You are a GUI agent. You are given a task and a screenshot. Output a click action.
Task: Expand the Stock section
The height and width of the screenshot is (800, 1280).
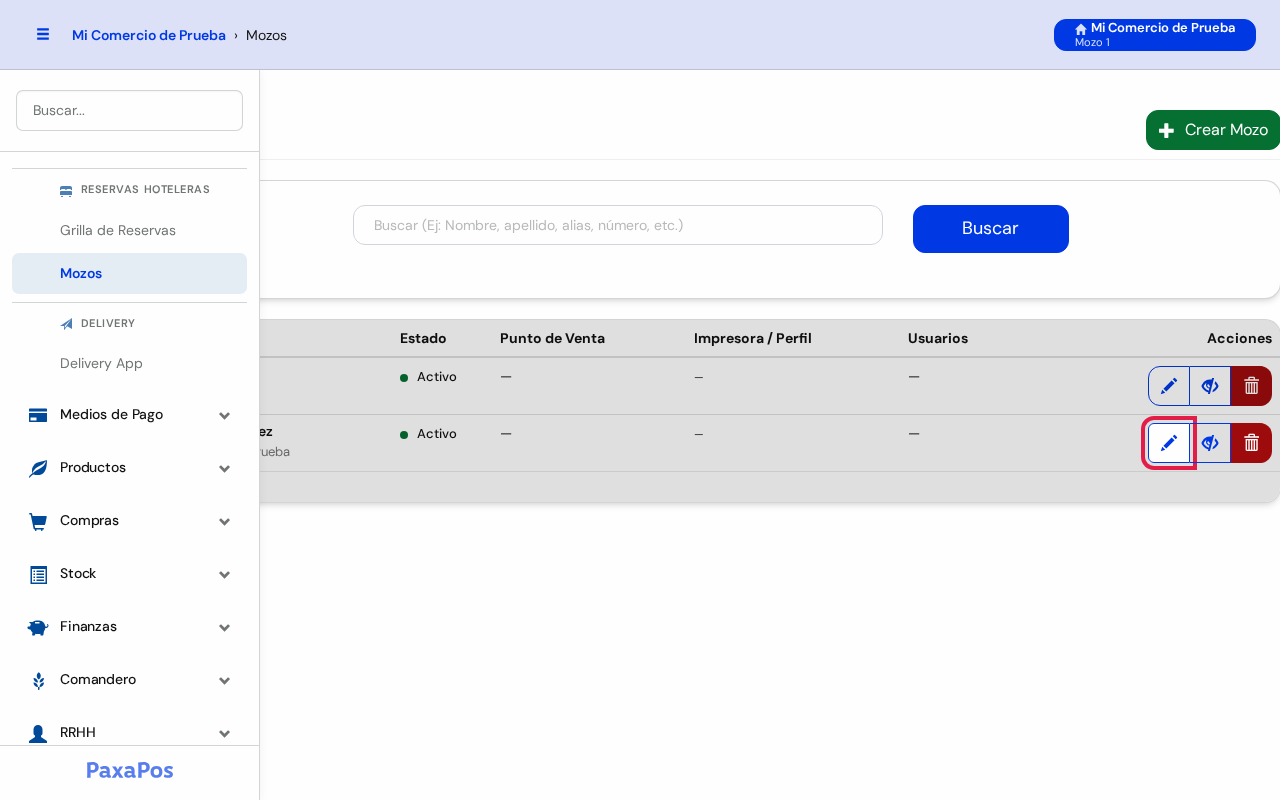130,574
